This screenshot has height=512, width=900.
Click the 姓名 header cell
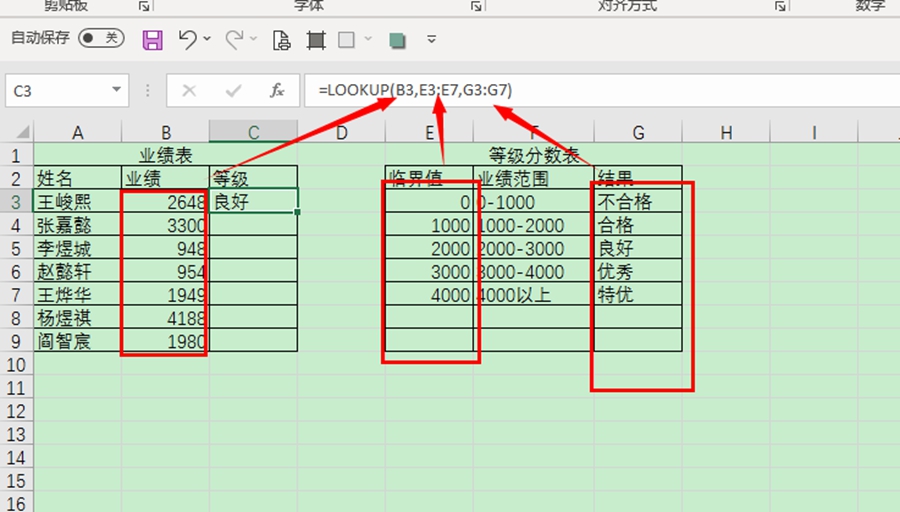(x=77, y=178)
